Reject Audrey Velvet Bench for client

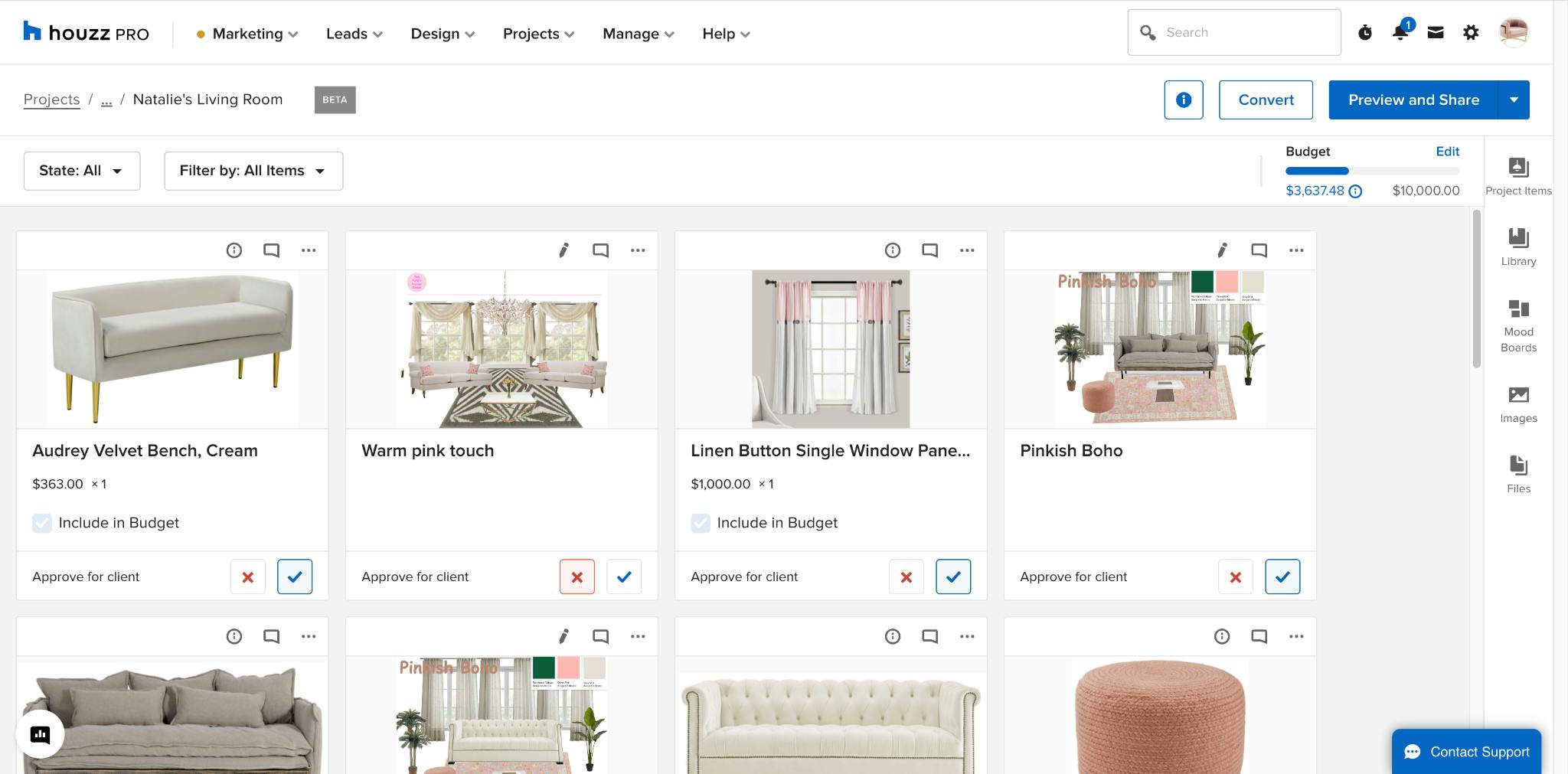(247, 577)
